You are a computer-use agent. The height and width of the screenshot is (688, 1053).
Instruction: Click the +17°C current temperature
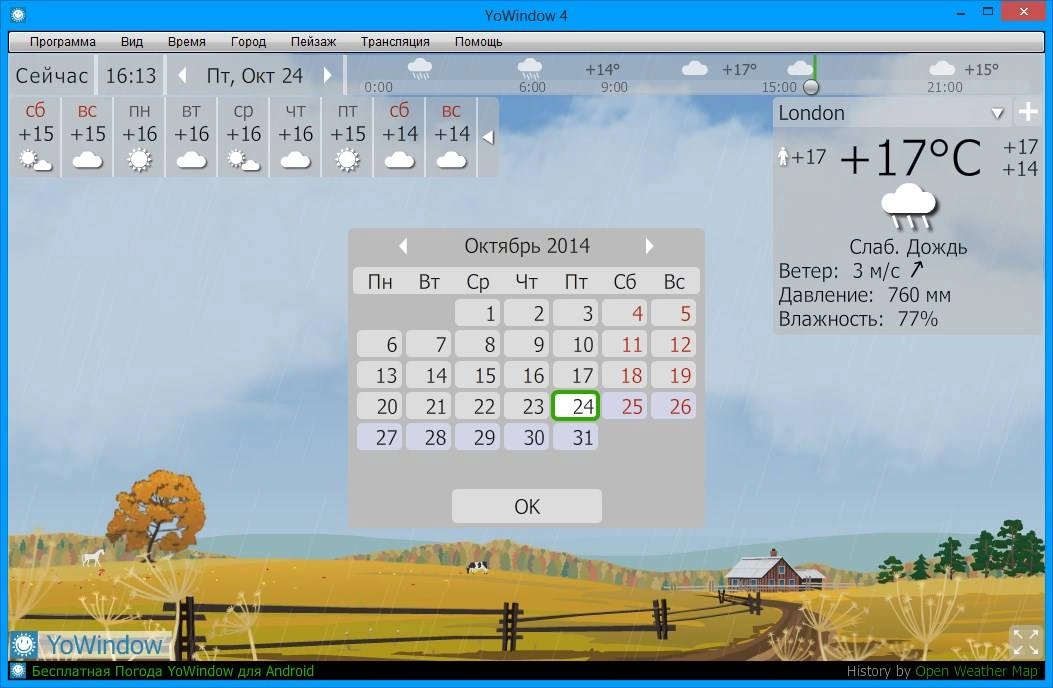[910, 159]
